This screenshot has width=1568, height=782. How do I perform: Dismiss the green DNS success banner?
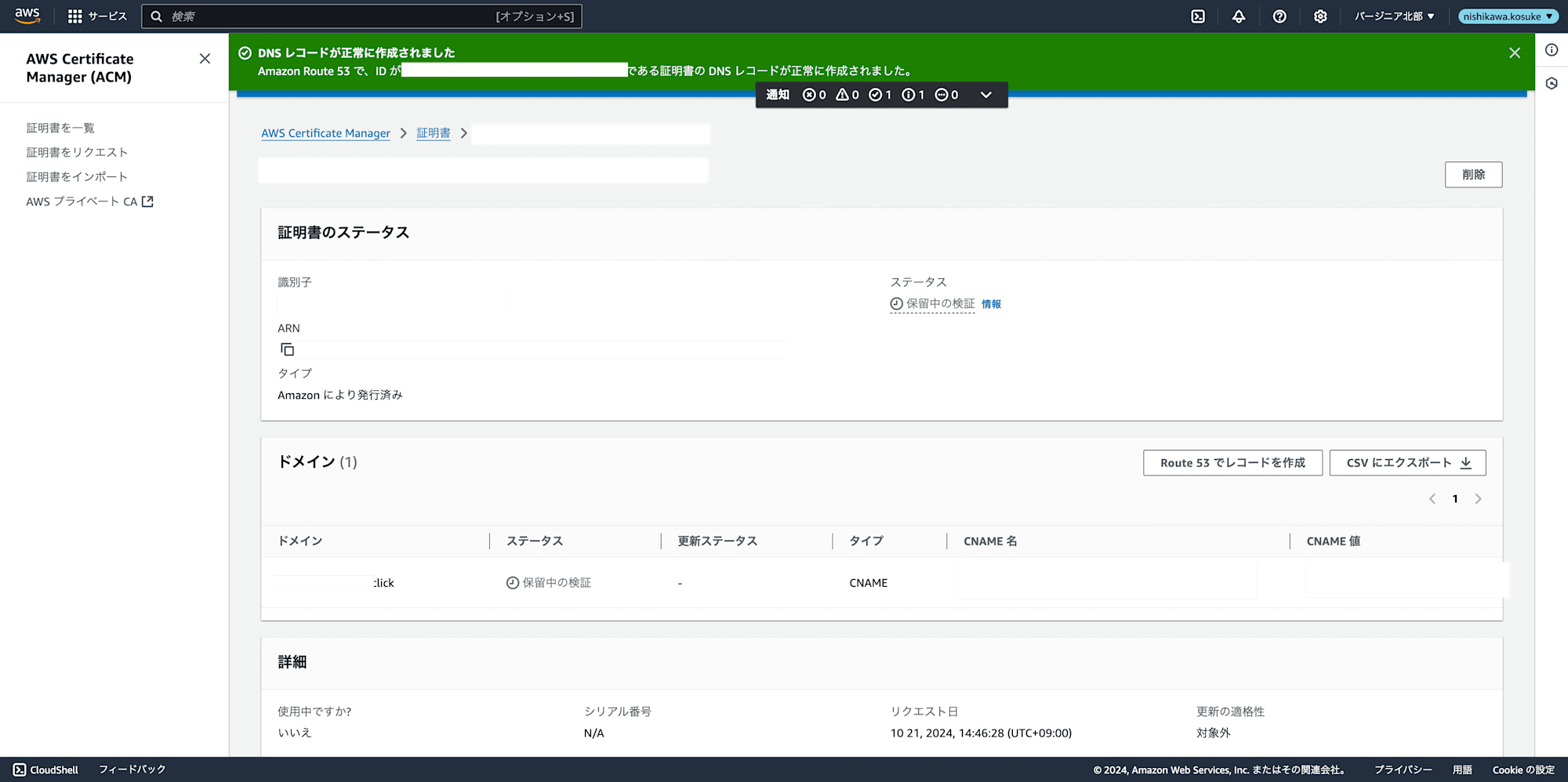pyautogui.click(x=1515, y=52)
